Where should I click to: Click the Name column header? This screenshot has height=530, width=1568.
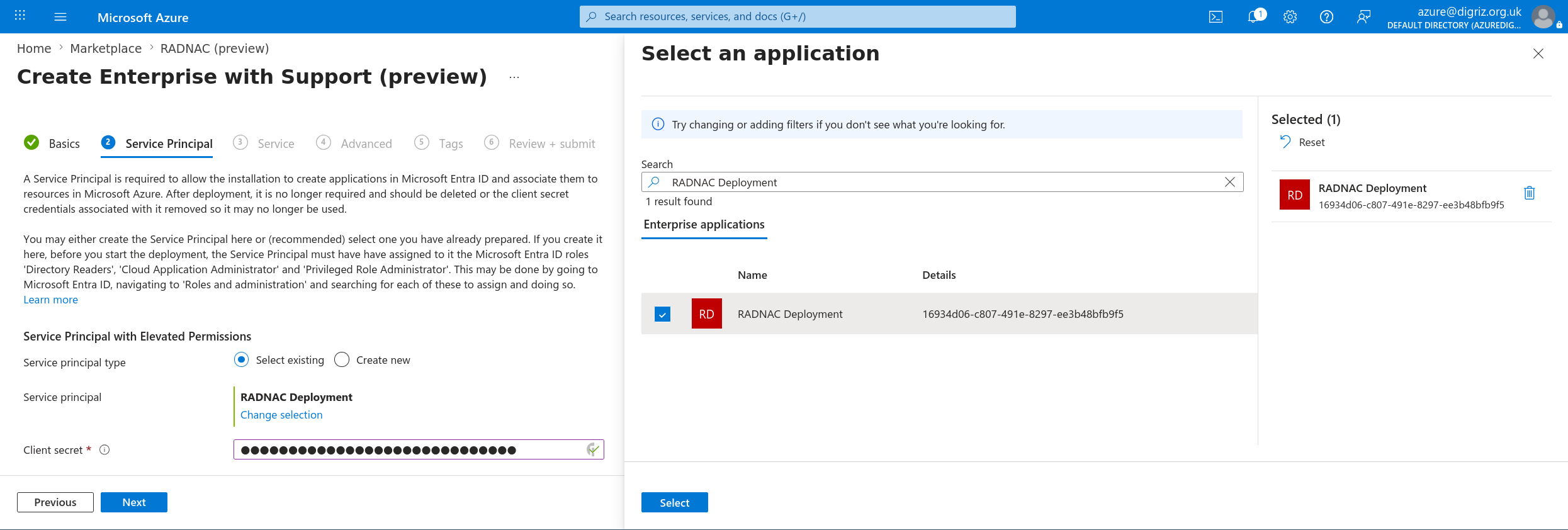click(752, 275)
